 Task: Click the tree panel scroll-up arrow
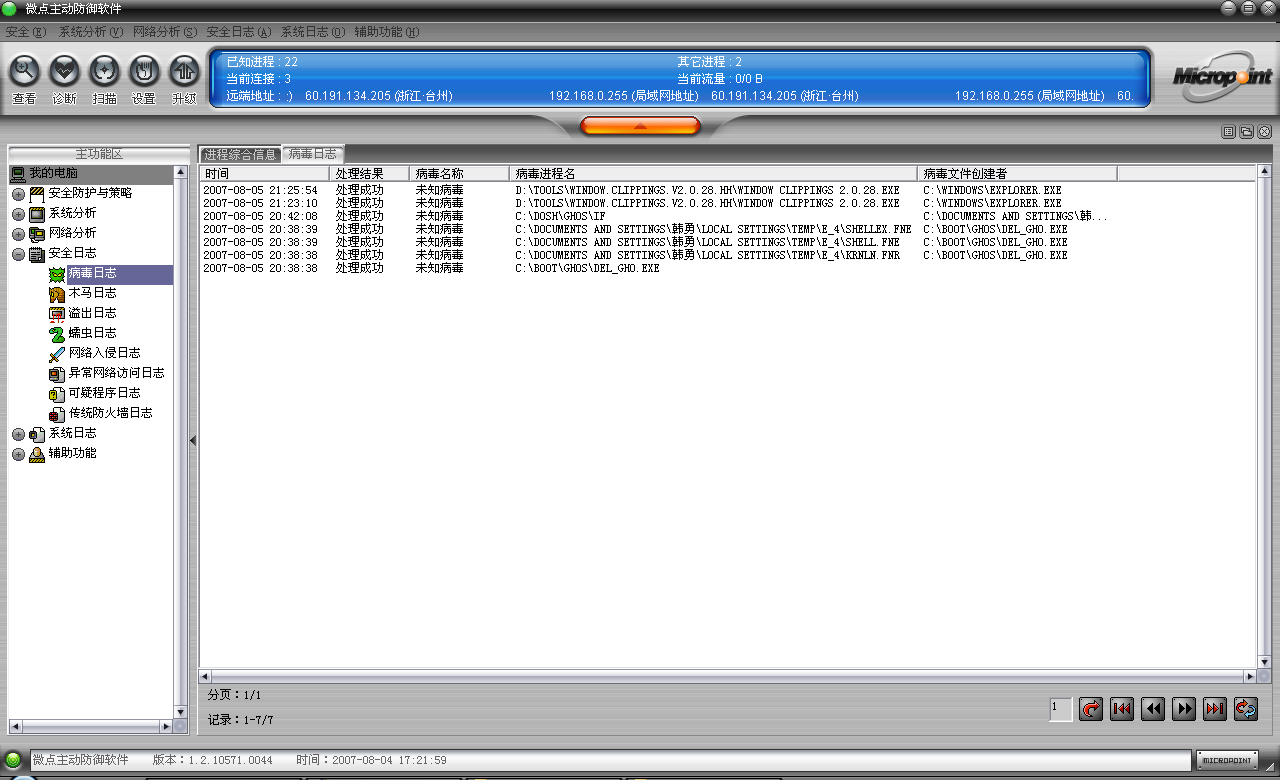click(x=181, y=173)
